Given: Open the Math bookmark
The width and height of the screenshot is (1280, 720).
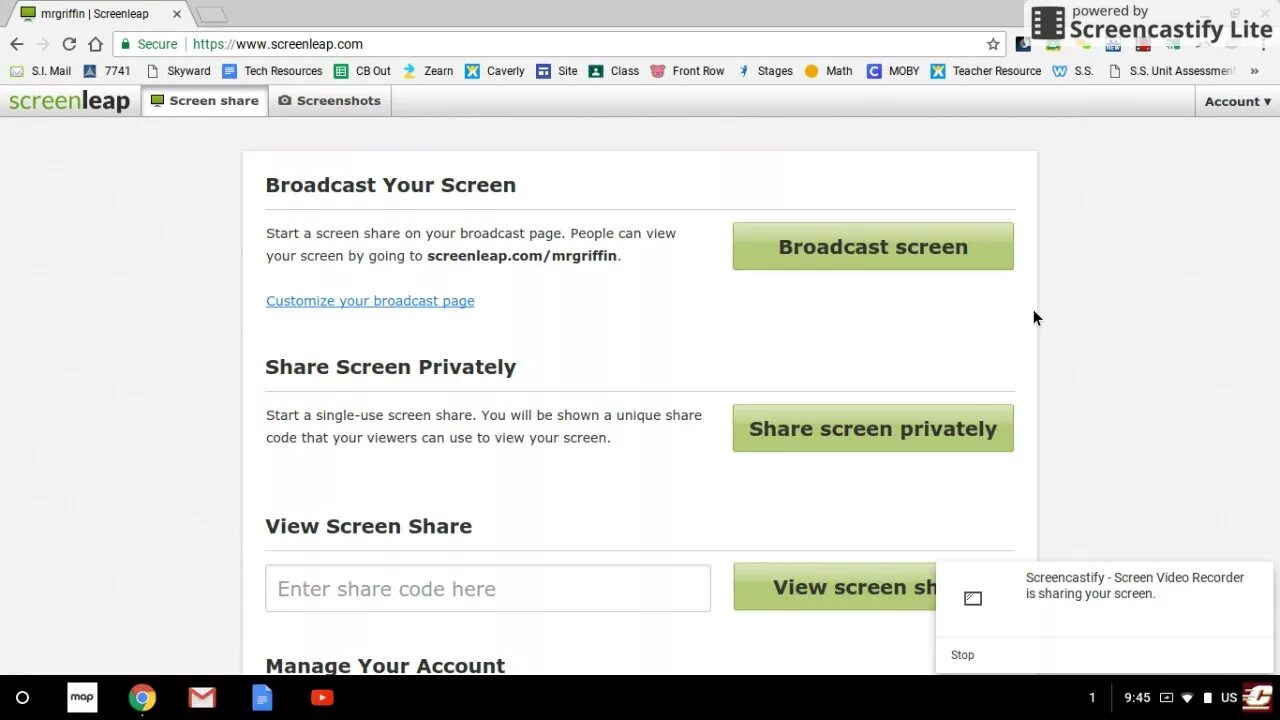Looking at the screenshot, I should coord(828,71).
